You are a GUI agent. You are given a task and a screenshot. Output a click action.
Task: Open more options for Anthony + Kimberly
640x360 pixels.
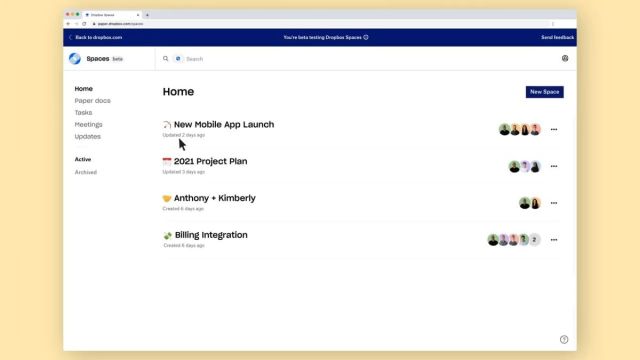pos(554,203)
